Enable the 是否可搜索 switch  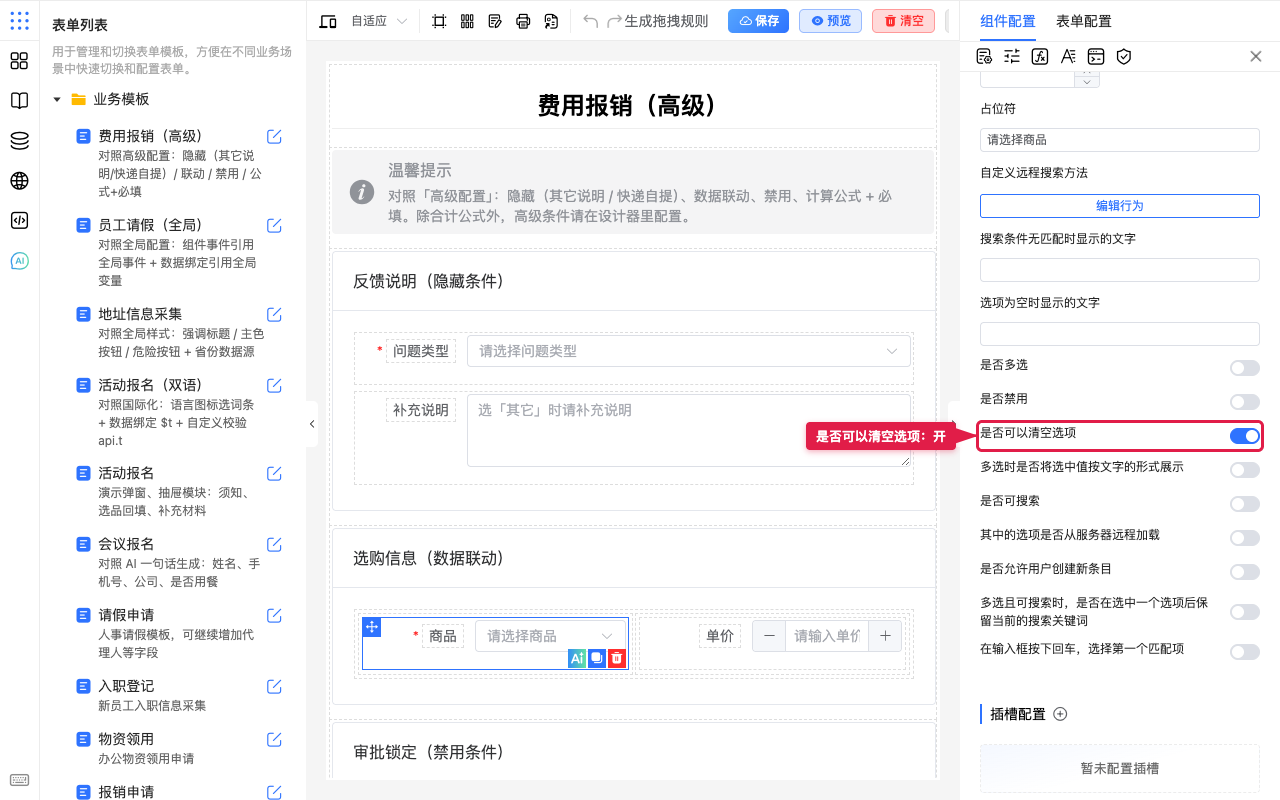point(1245,504)
